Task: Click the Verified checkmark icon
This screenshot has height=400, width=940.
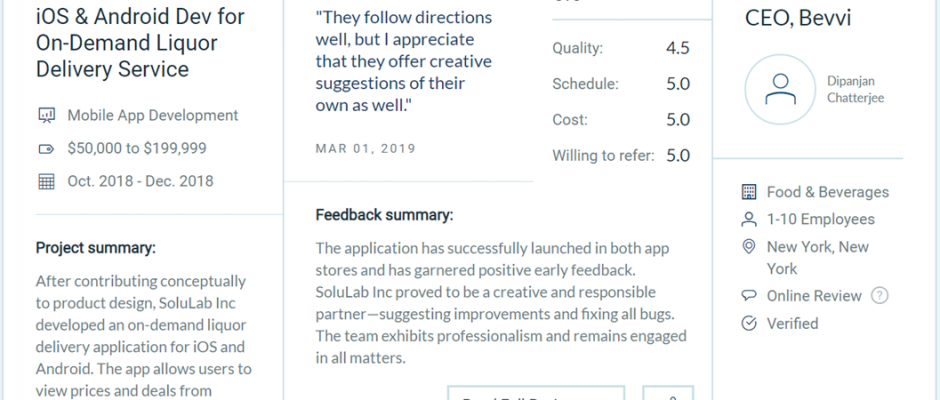Action: 749,323
